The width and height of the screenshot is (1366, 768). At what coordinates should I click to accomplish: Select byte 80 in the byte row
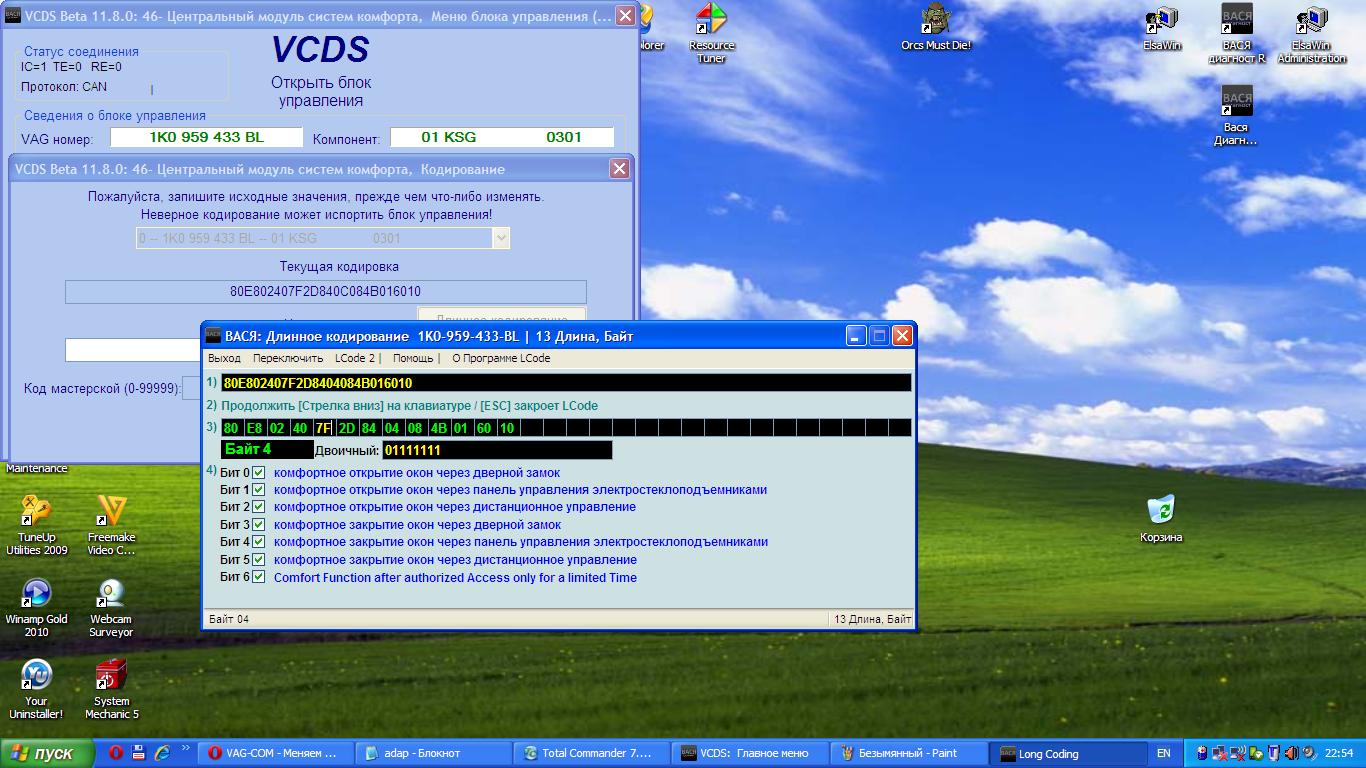[231, 428]
